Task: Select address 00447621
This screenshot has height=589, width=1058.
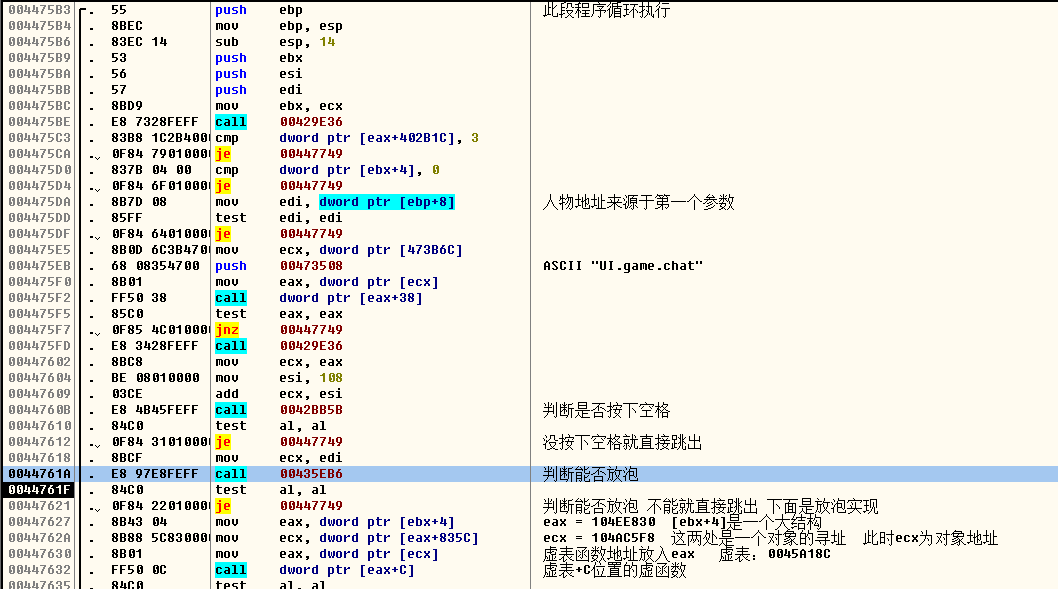Action: point(39,506)
